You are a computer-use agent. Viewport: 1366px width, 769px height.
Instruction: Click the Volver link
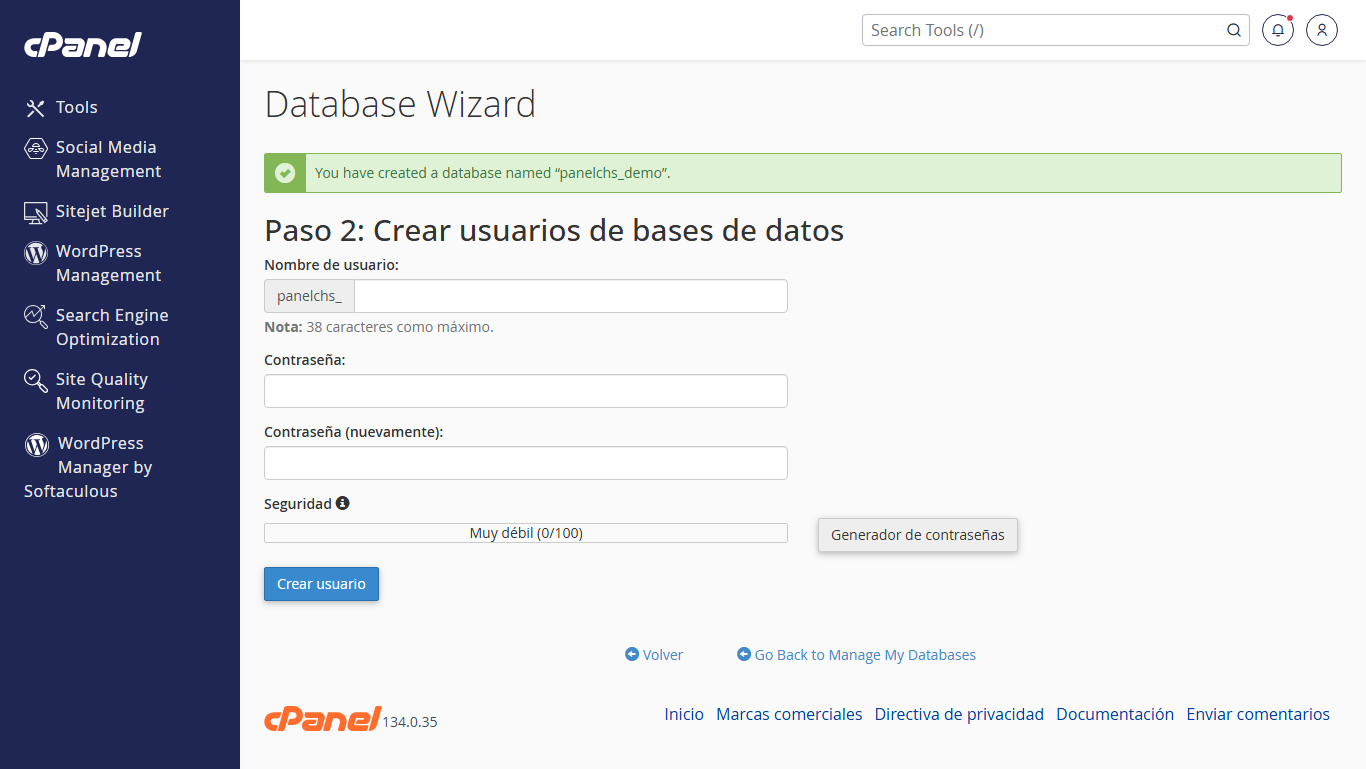(x=663, y=655)
